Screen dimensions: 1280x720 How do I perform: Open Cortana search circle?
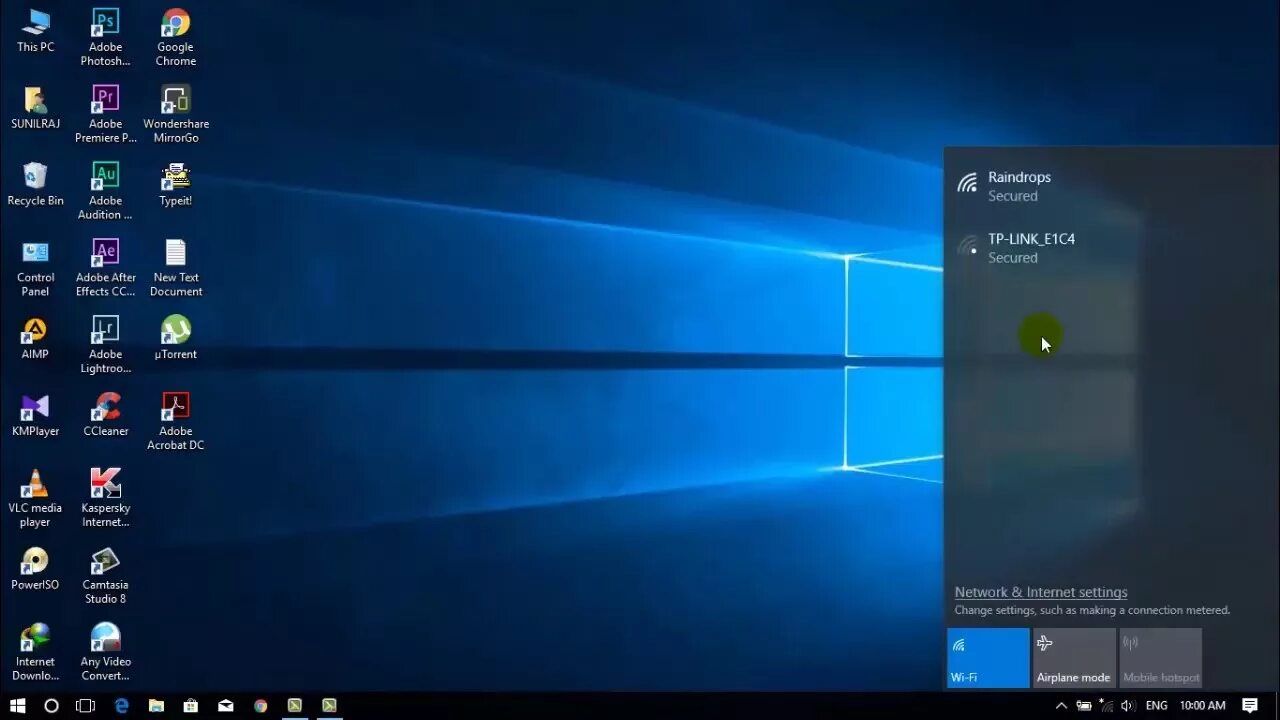pyautogui.click(x=51, y=706)
